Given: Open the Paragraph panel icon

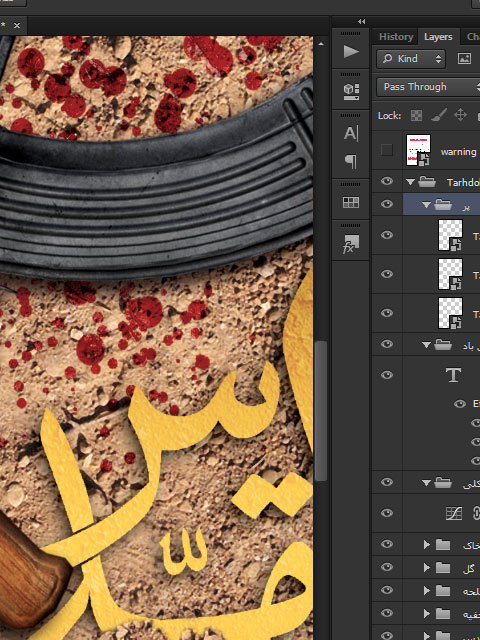Looking at the screenshot, I should pos(351,162).
